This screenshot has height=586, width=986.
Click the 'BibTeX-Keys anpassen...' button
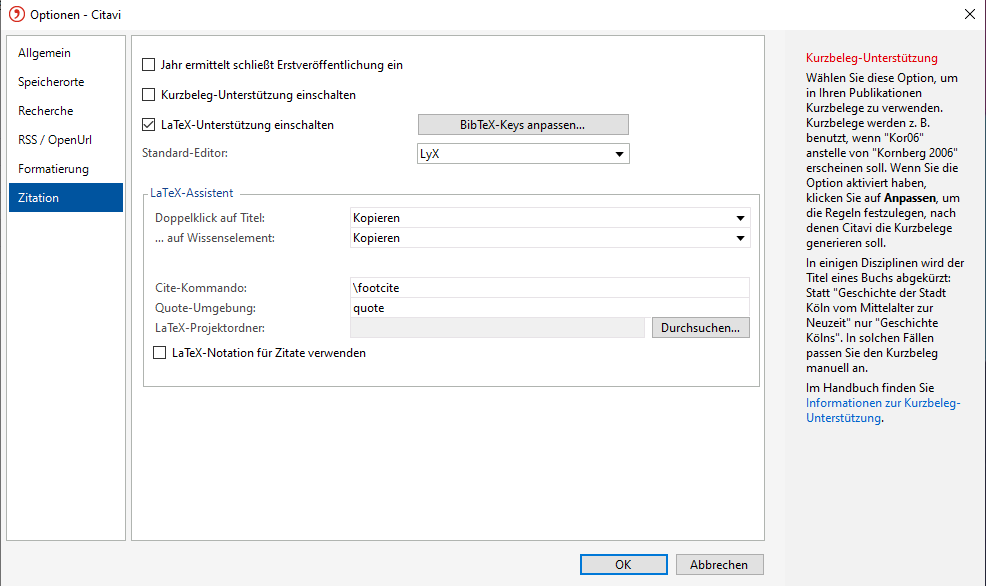coord(523,124)
